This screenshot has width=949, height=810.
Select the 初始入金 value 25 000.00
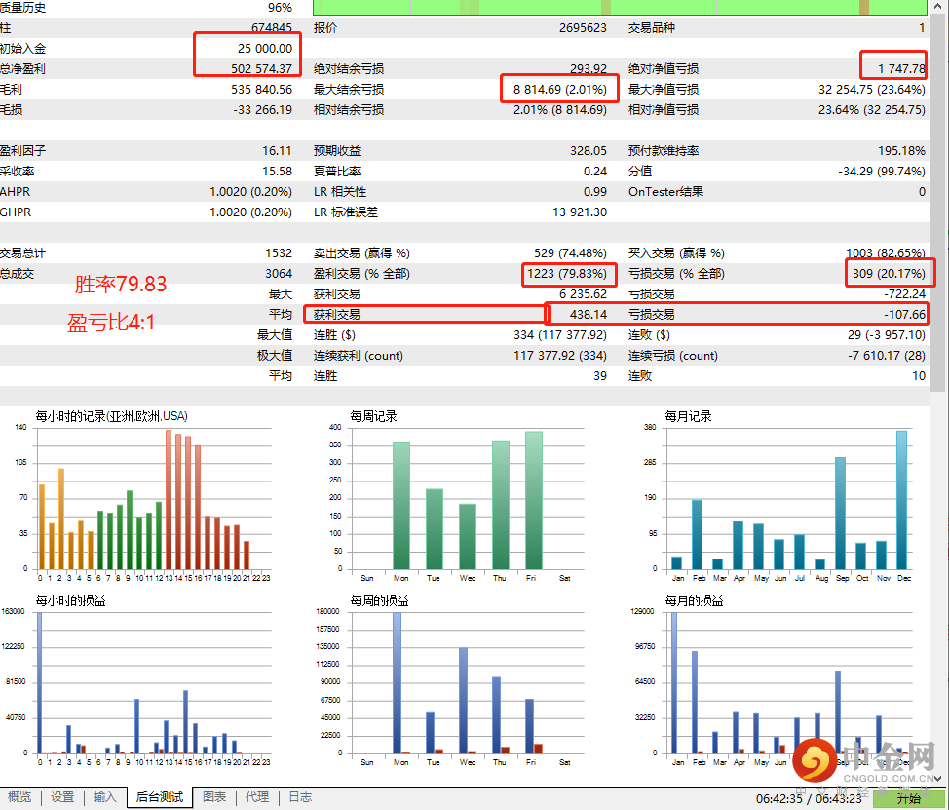point(265,48)
